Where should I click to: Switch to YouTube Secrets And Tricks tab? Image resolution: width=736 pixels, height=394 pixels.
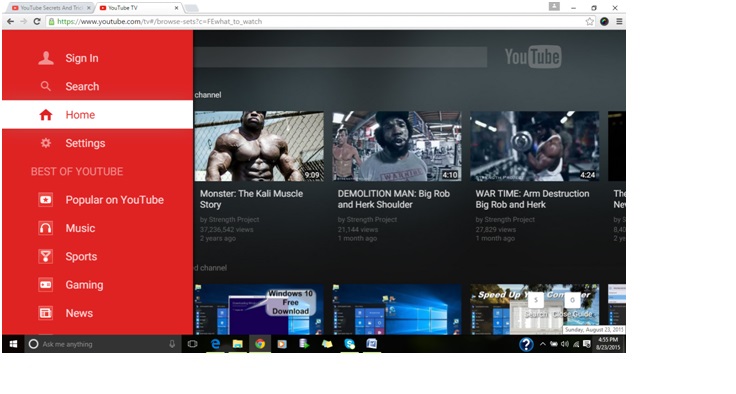coord(51,8)
